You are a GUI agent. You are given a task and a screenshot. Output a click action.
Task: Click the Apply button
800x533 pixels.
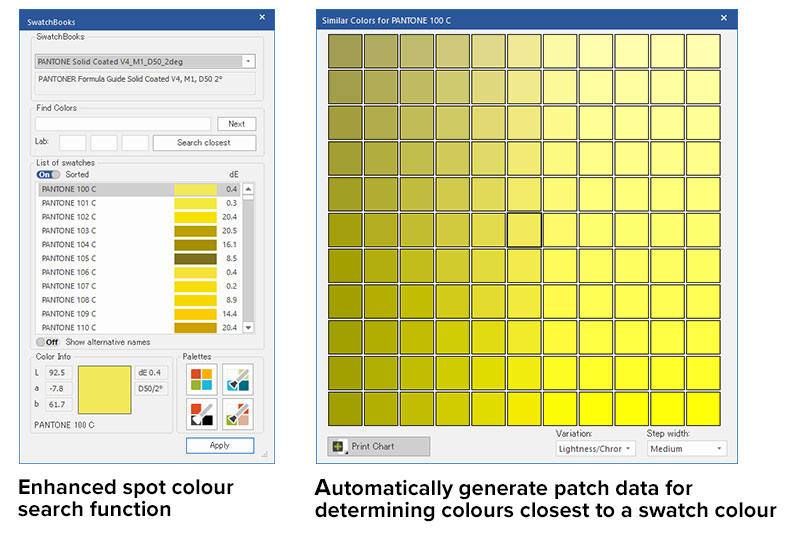click(219, 446)
